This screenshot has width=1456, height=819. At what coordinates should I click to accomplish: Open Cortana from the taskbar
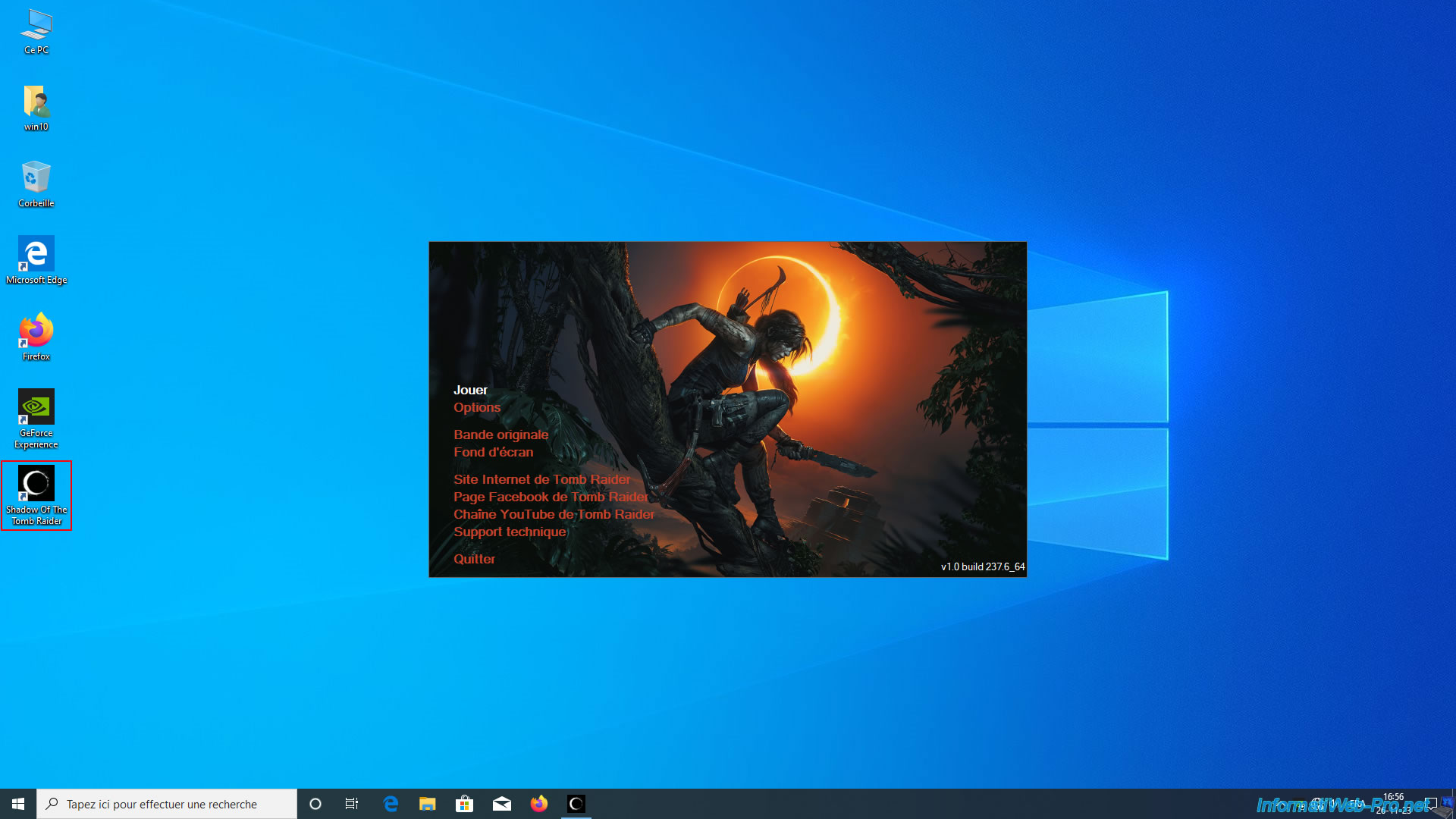(315, 804)
